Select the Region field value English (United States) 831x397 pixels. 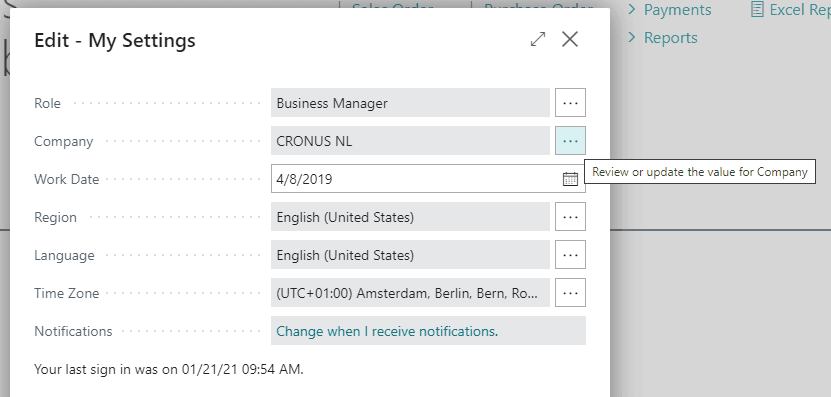(x=410, y=217)
